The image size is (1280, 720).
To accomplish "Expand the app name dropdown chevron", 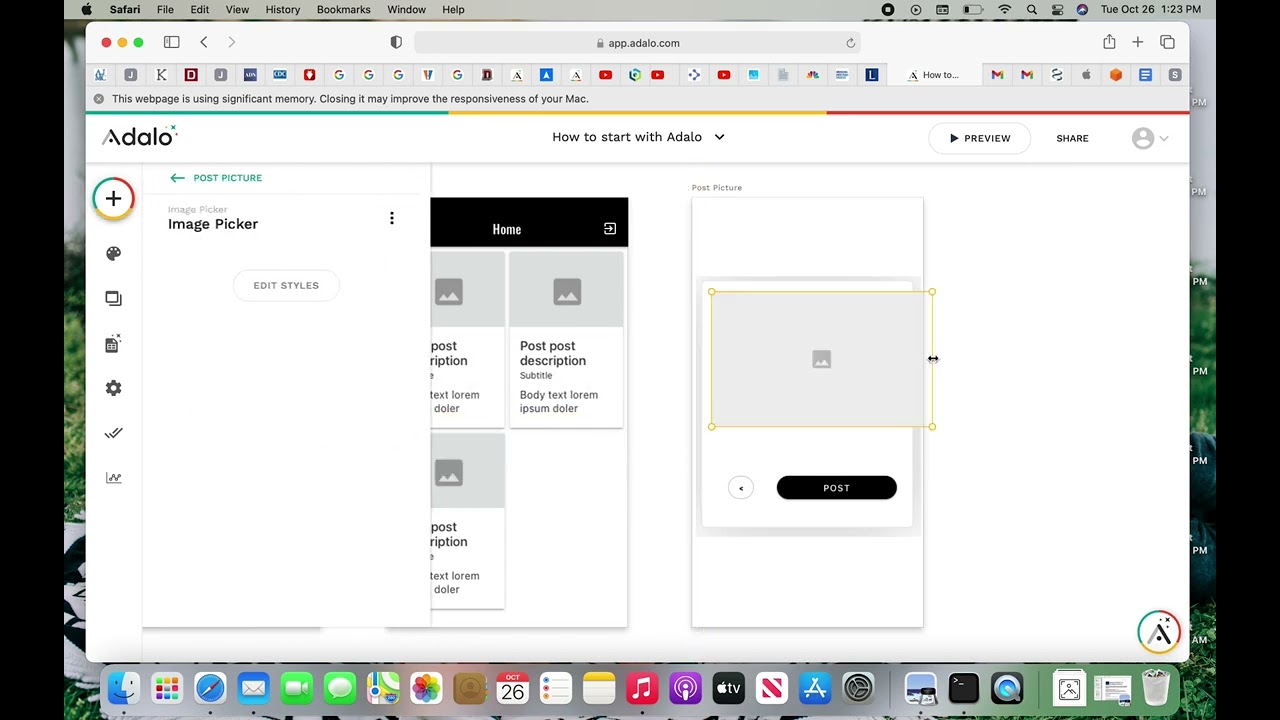I will point(719,137).
